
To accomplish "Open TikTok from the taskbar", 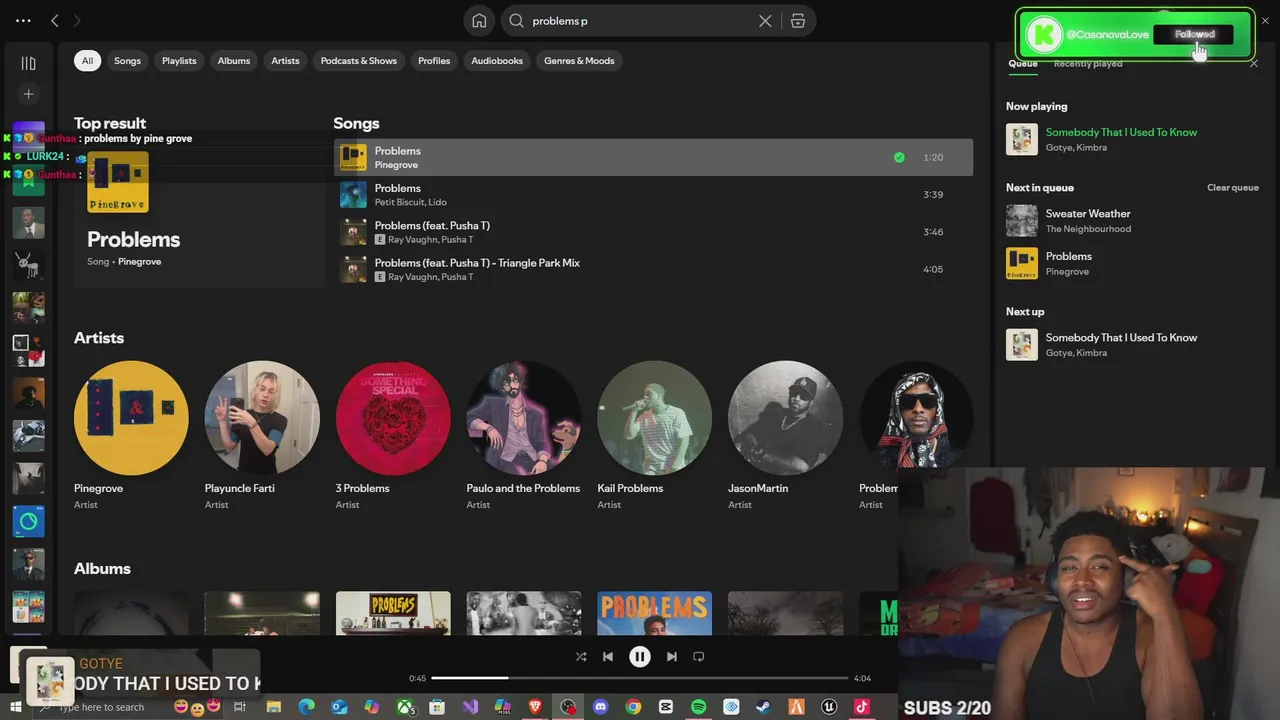I will coord(862,707).
